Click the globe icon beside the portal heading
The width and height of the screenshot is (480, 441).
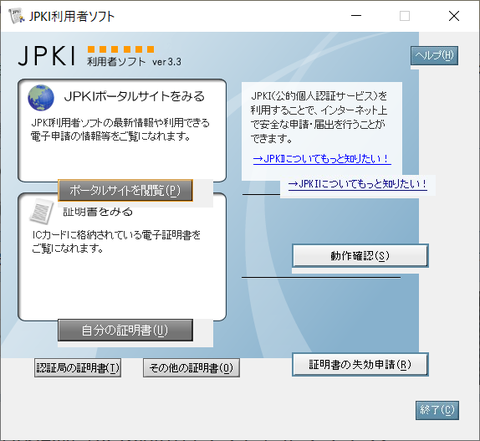[x=41, y=98]
